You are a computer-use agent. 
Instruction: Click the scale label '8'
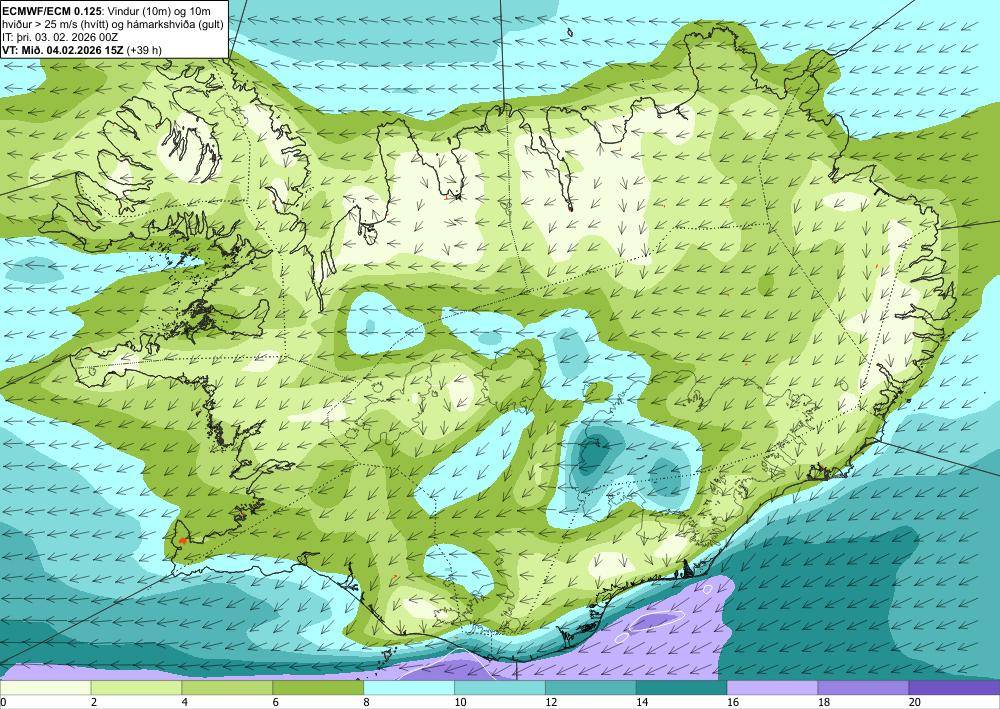click(x=367, y=702)
